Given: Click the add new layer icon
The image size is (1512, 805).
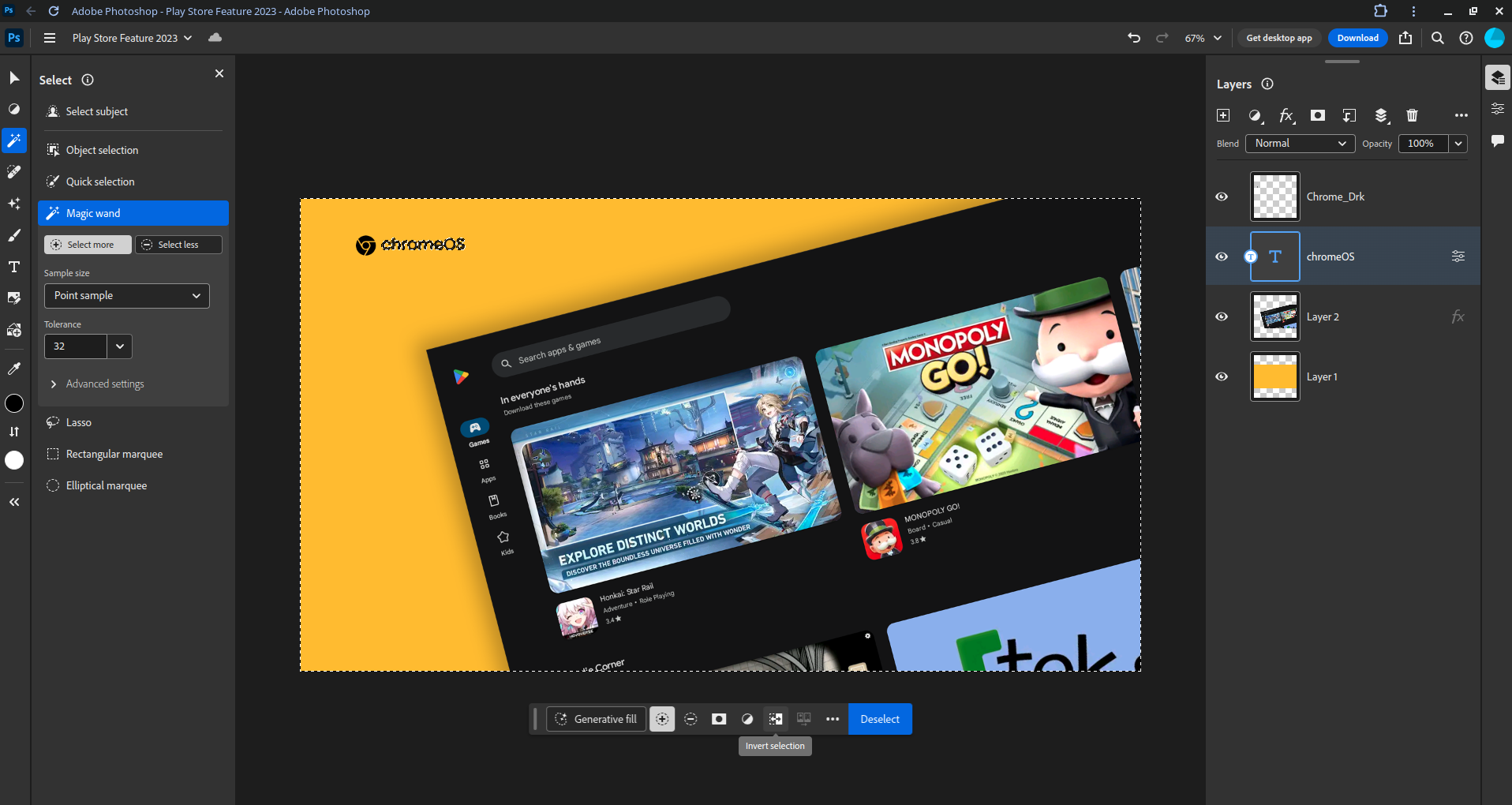Looking at the screenshot, I should (x=1223, y=115).
